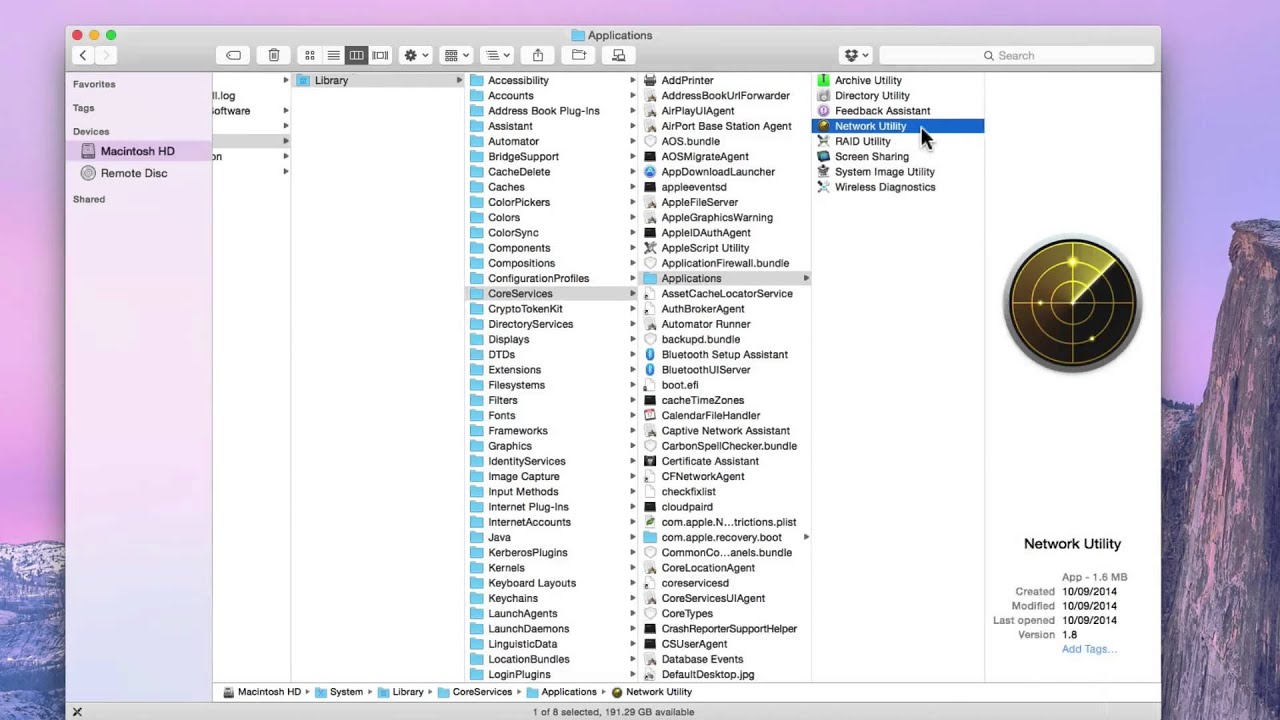Click the Edit Tags toolbar icon
Viewport: 1280px width, 720px height.
(x=233, y=56)
